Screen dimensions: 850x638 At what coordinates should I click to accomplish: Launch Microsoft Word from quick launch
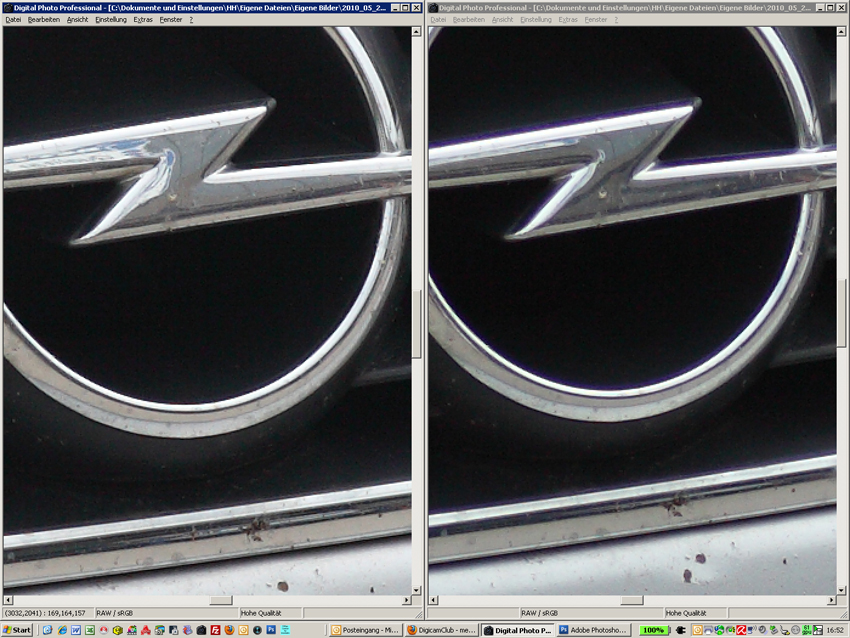coord(76,630)
